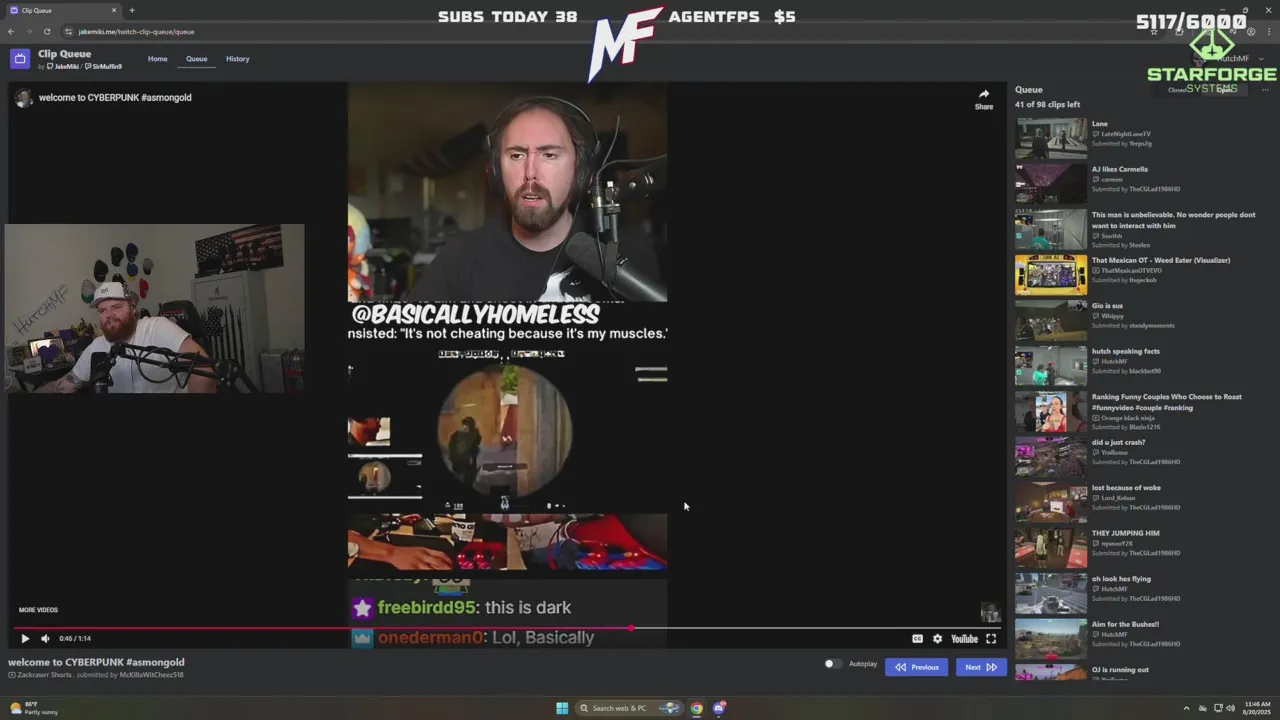Open the Windows Start menu
The image size is (1280, 720).
coord(562,708)
